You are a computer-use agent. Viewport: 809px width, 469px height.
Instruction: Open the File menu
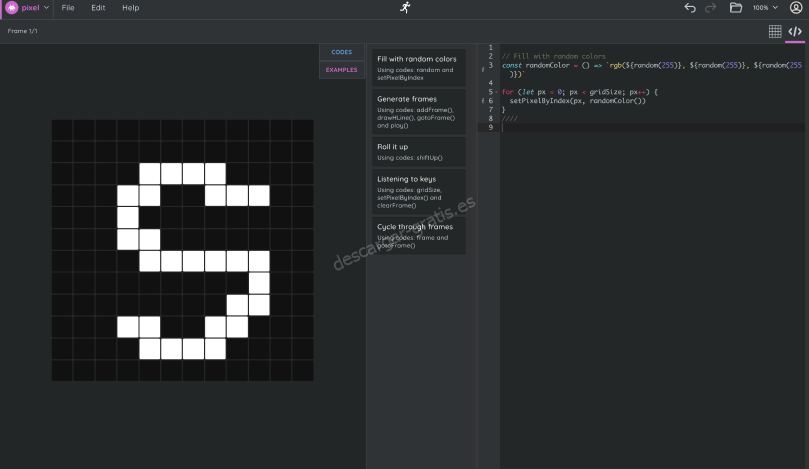68,7
